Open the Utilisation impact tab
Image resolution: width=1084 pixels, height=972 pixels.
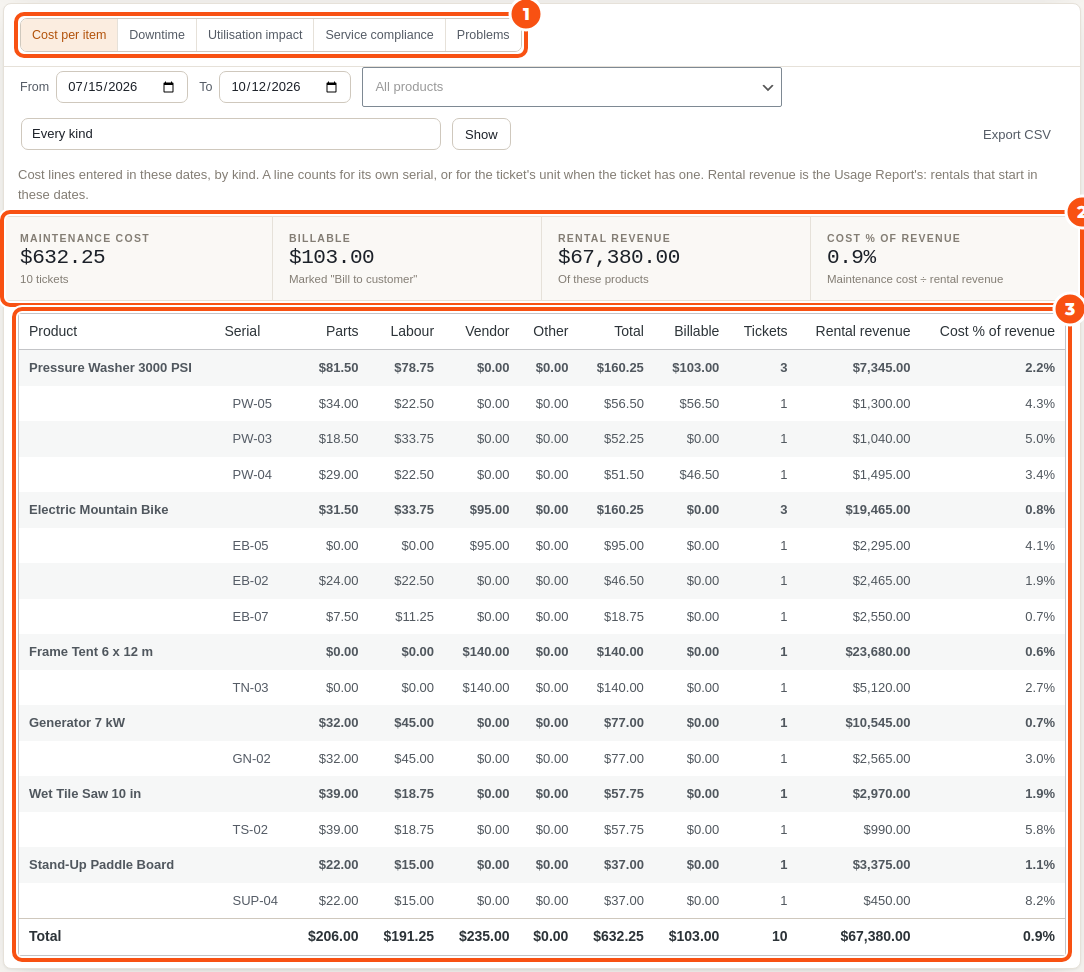(x=255, y=35)
